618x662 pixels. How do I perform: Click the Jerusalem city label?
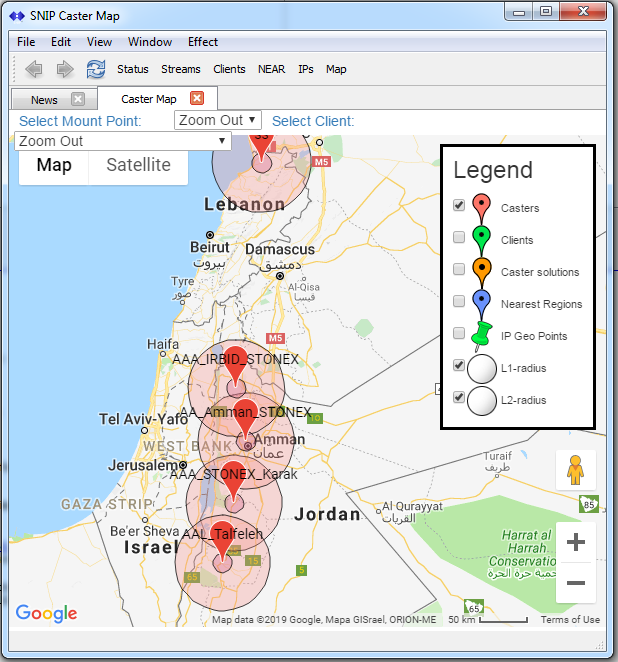143,465
